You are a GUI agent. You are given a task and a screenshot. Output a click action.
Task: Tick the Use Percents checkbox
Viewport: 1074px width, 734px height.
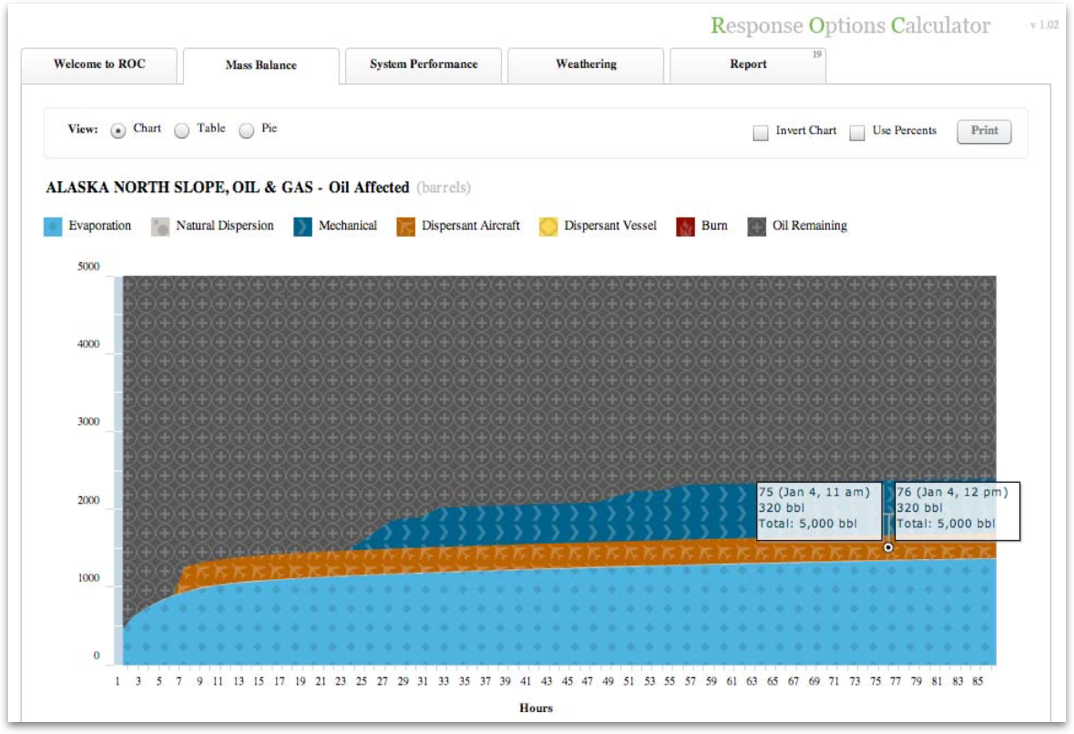(x=857, y=132)
